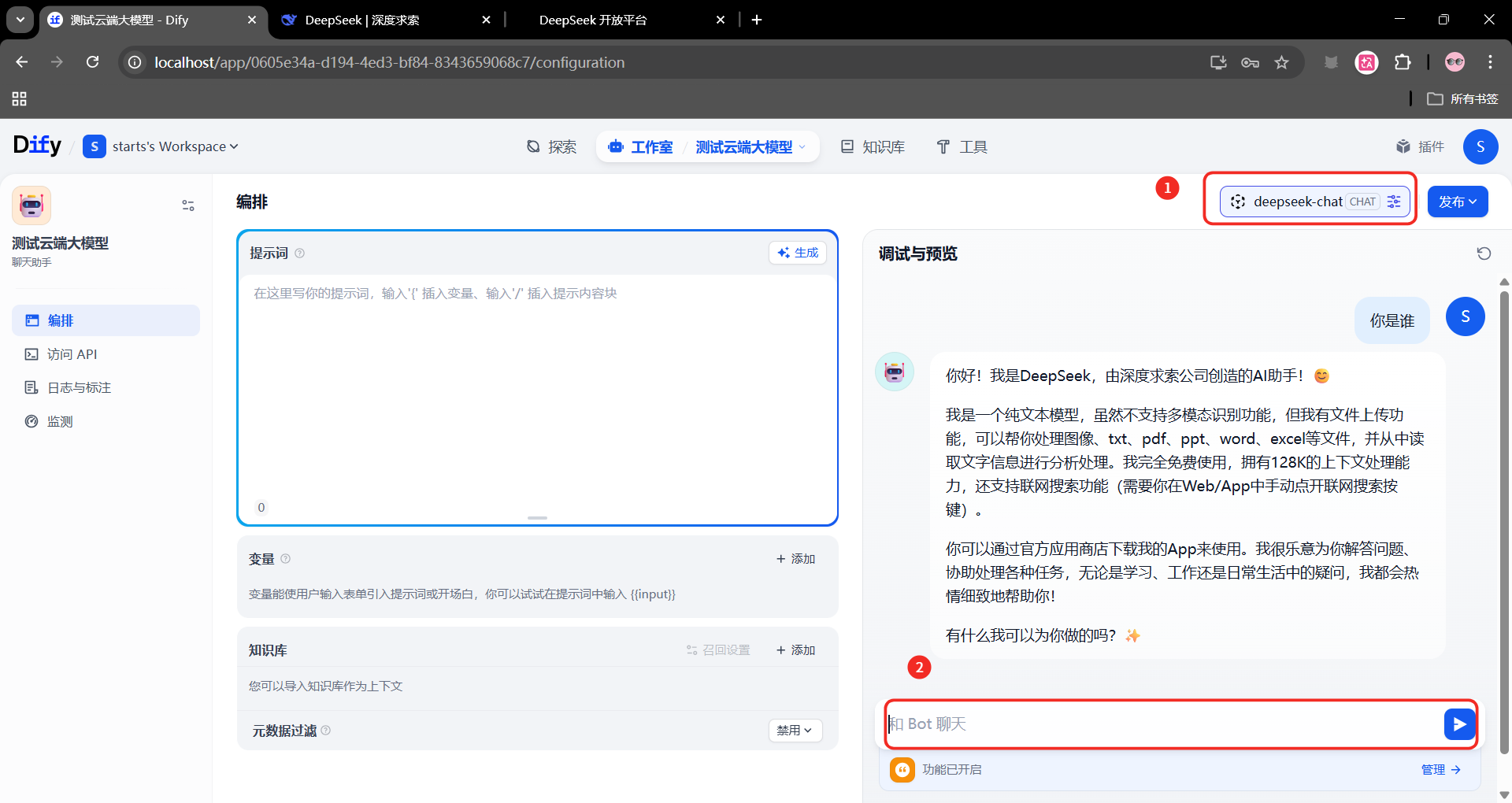Viewport: 1512px width, 803px height.
Task: Expand the 测试云端大模型 app switcher
Action: [750, 146]
